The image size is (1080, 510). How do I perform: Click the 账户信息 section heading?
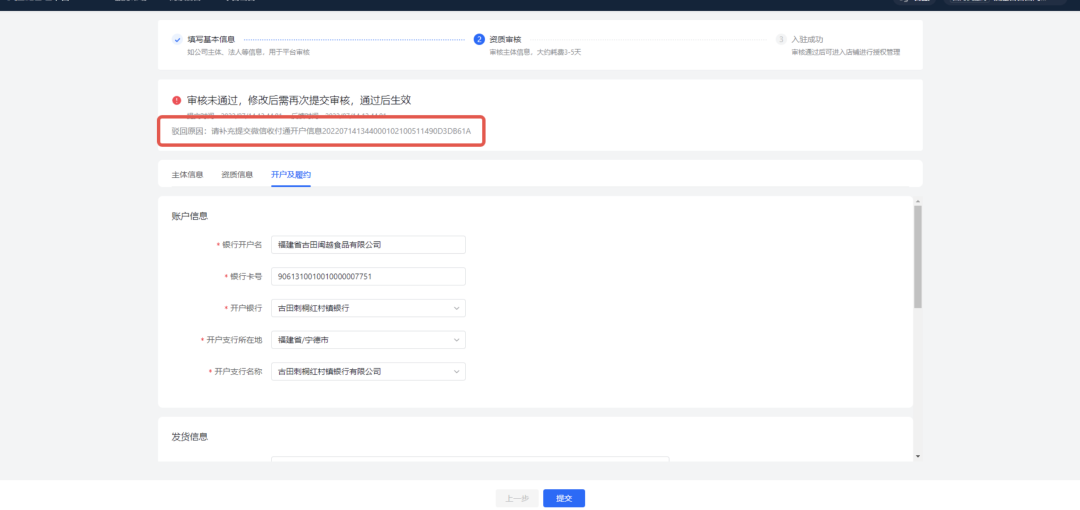tap(189, 216)
